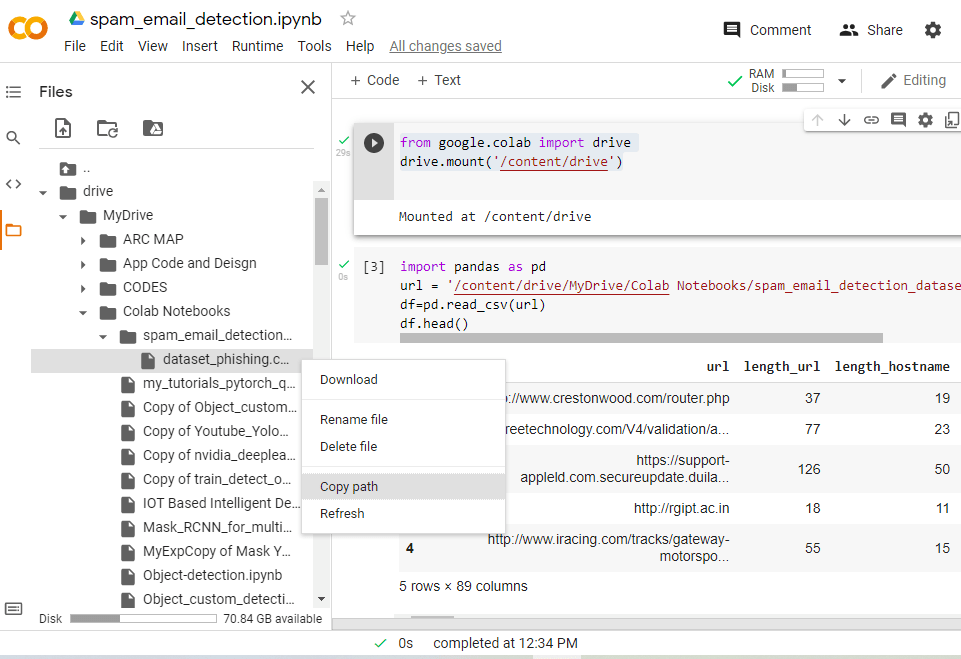Open the Object-detection.ipynb file
The width and height of the screenshot is (961, 659).
[212, 575]
